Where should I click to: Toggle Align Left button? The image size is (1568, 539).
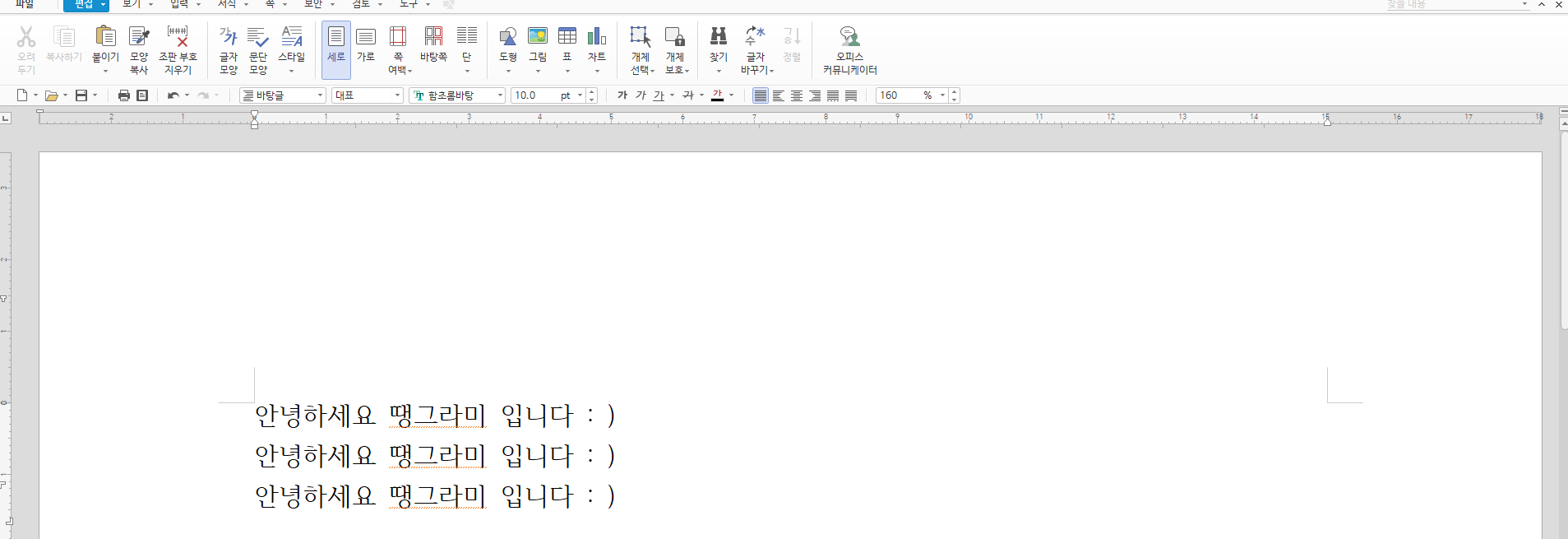[779, 95]
